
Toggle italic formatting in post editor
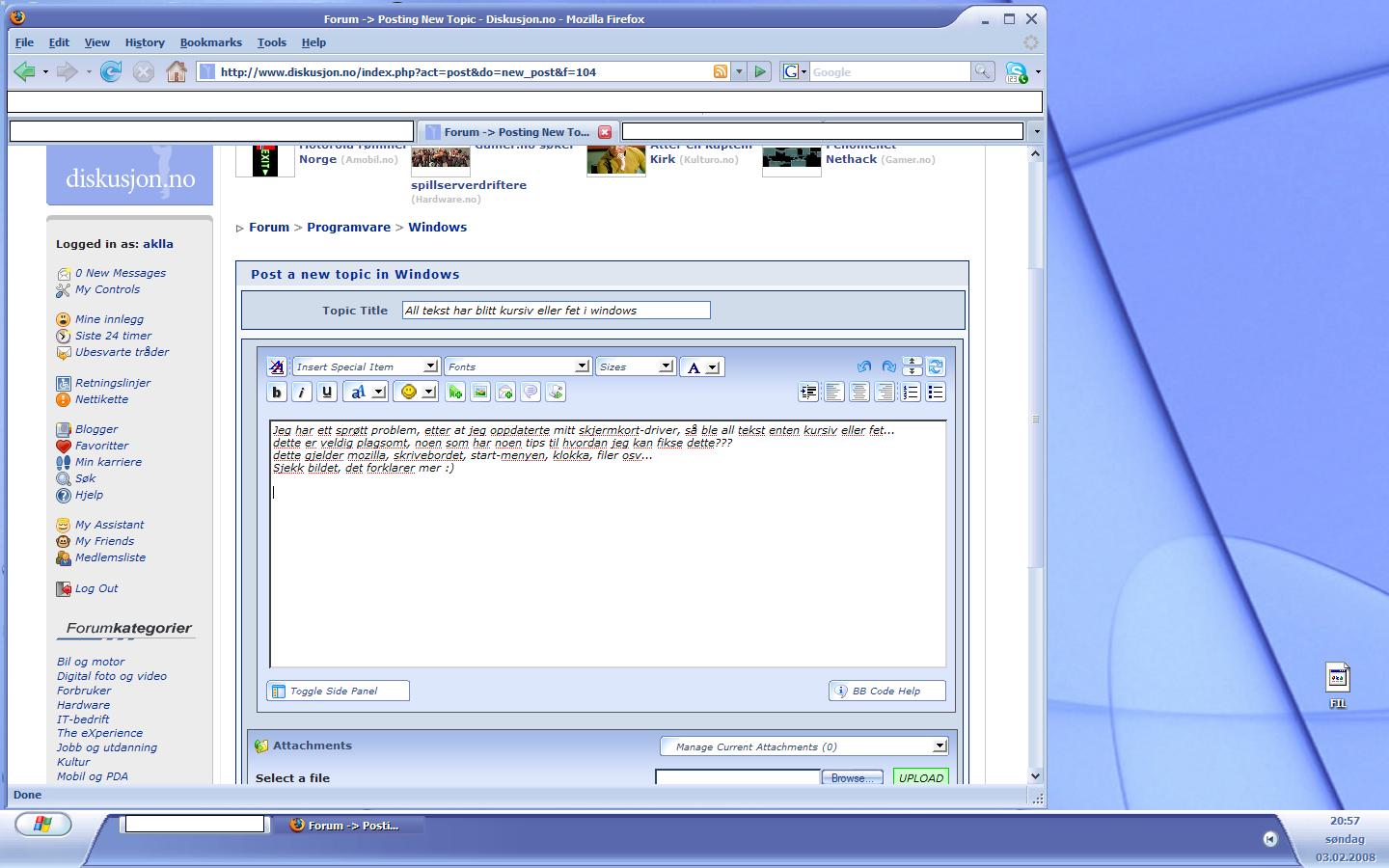(301, 392)
